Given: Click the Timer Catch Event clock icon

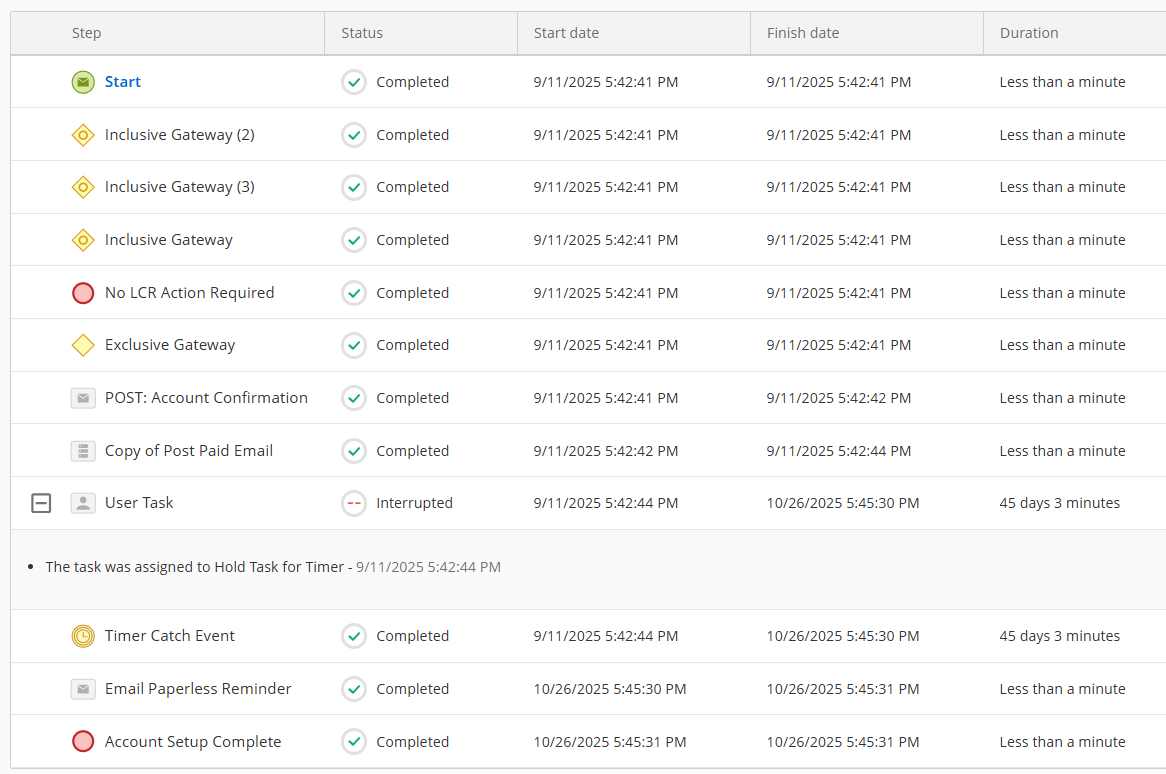Looking at the screenshot, I should click(83, 636).
